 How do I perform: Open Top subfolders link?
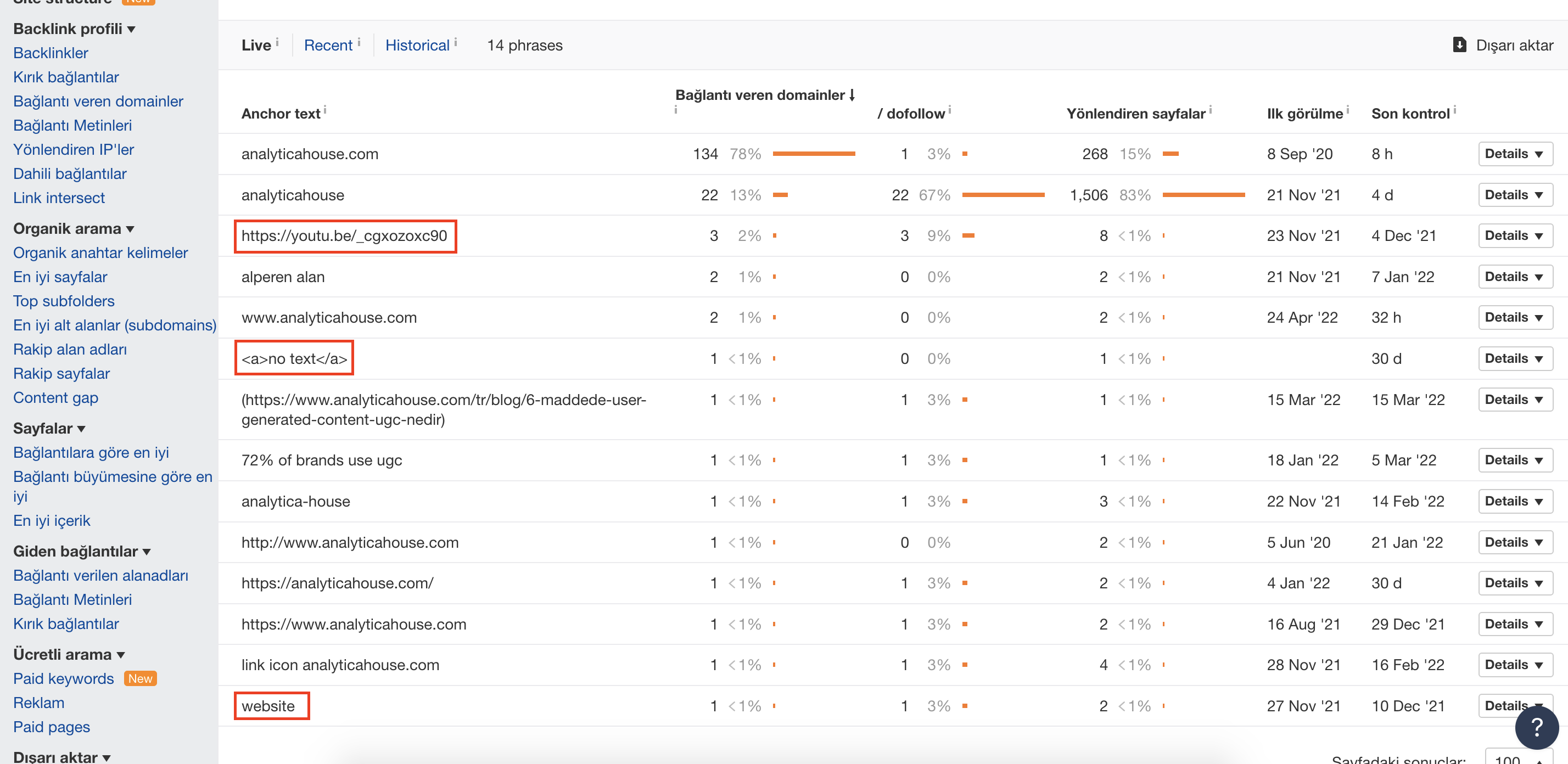[64, 301]
